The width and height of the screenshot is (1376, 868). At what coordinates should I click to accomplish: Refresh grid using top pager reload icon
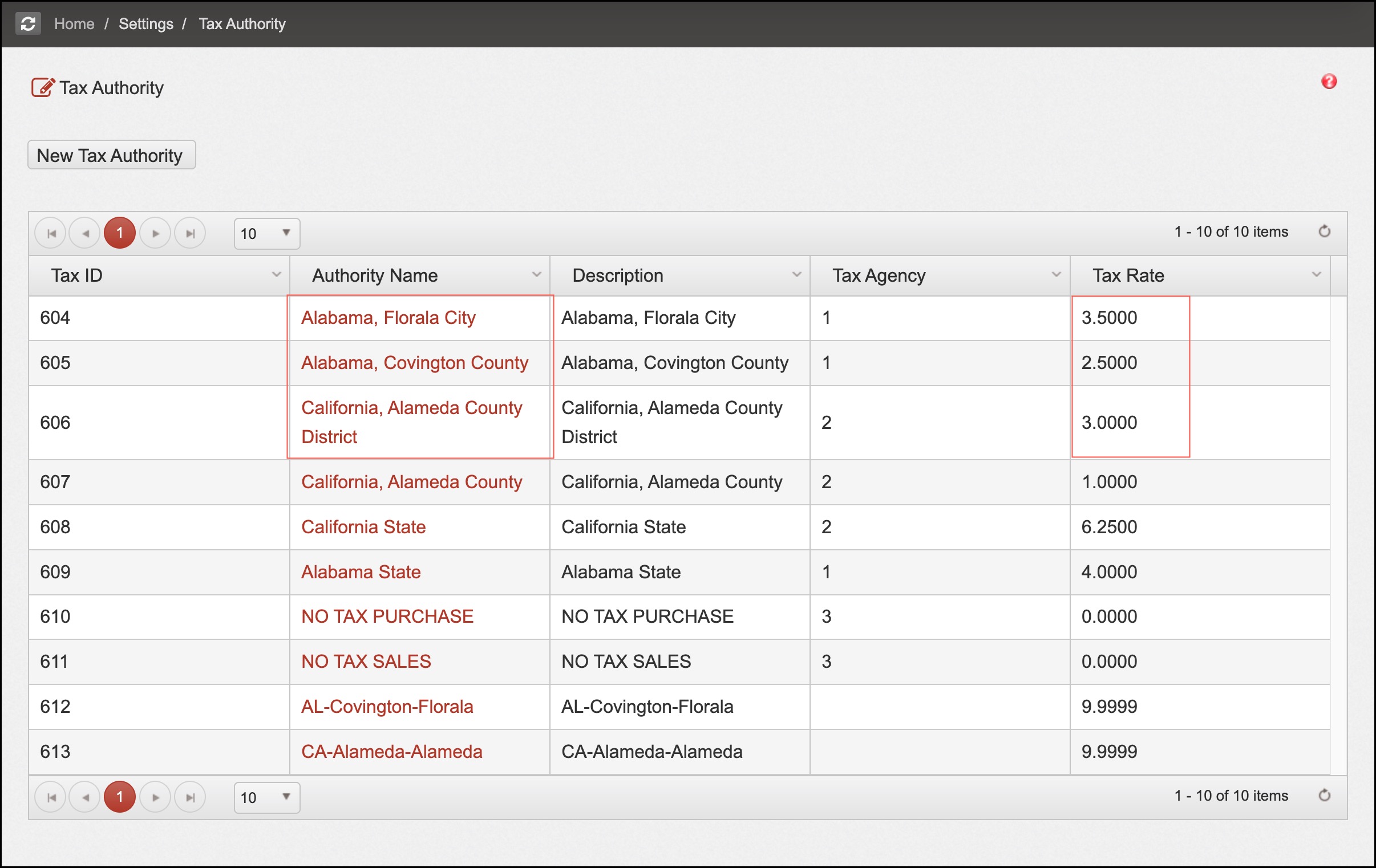1324,232
